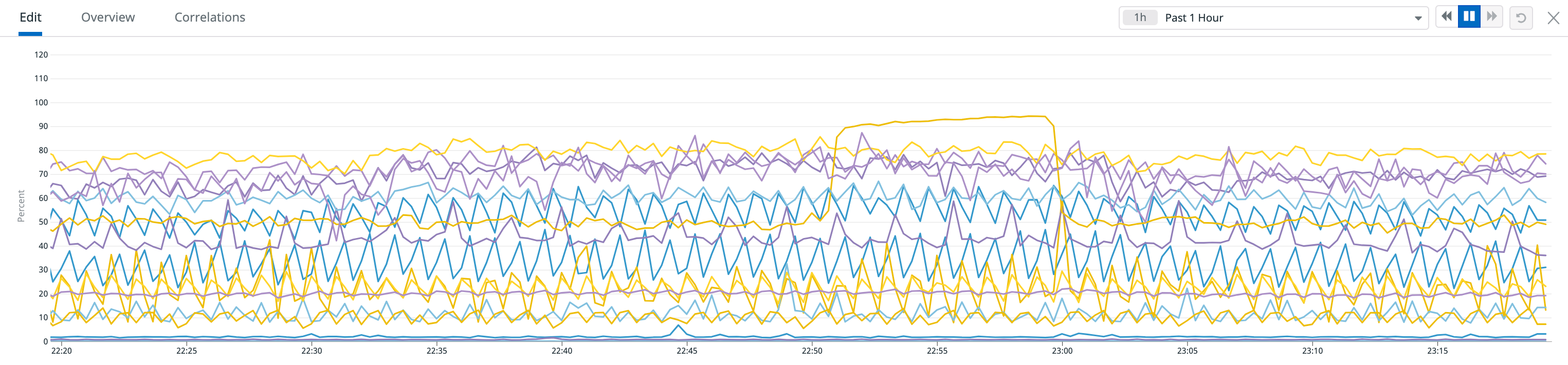Select the rewind time backward icon
Image resolution: width=1568 pixels, height=365 pixels.
click(1447, 17)
